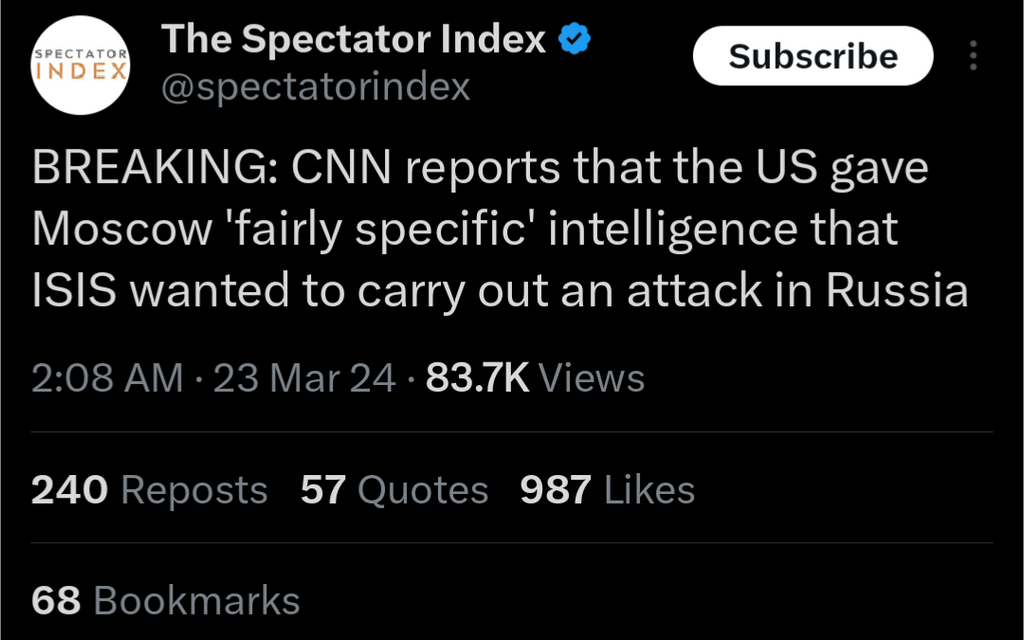This screenshot has width=1024, height=640.
Task: Click the @spectatorindex handle
Action: [316, 88]
